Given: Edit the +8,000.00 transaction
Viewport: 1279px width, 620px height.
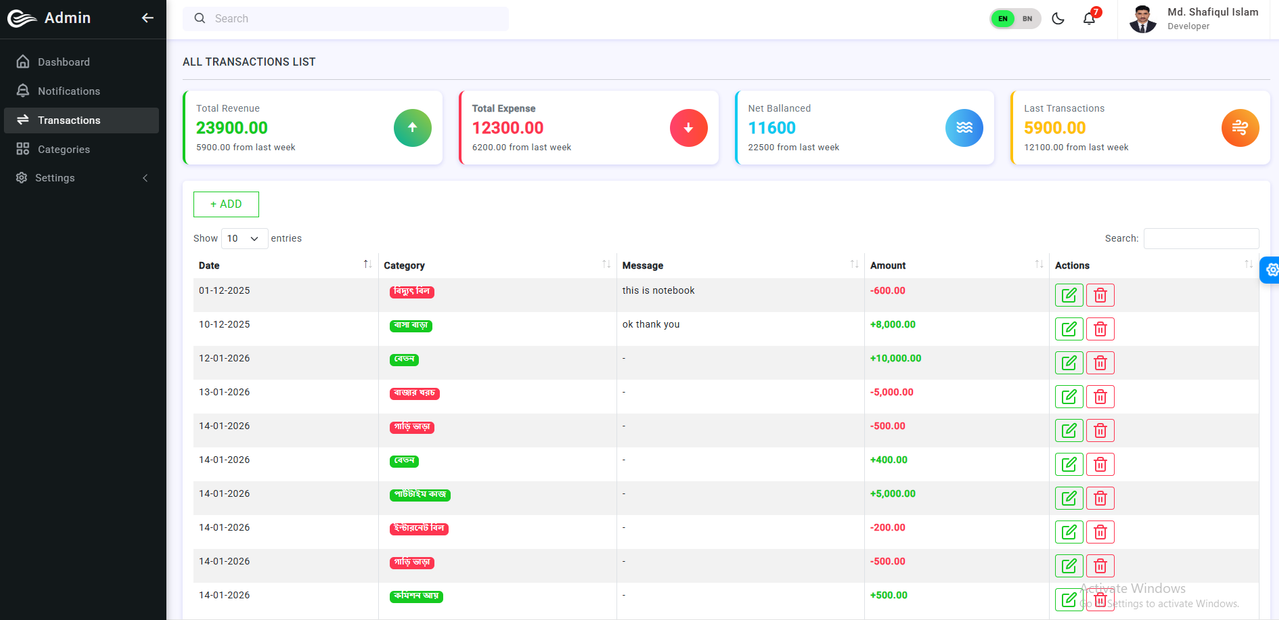Looking at the screenshot, I should click(x=1069, y=329).
